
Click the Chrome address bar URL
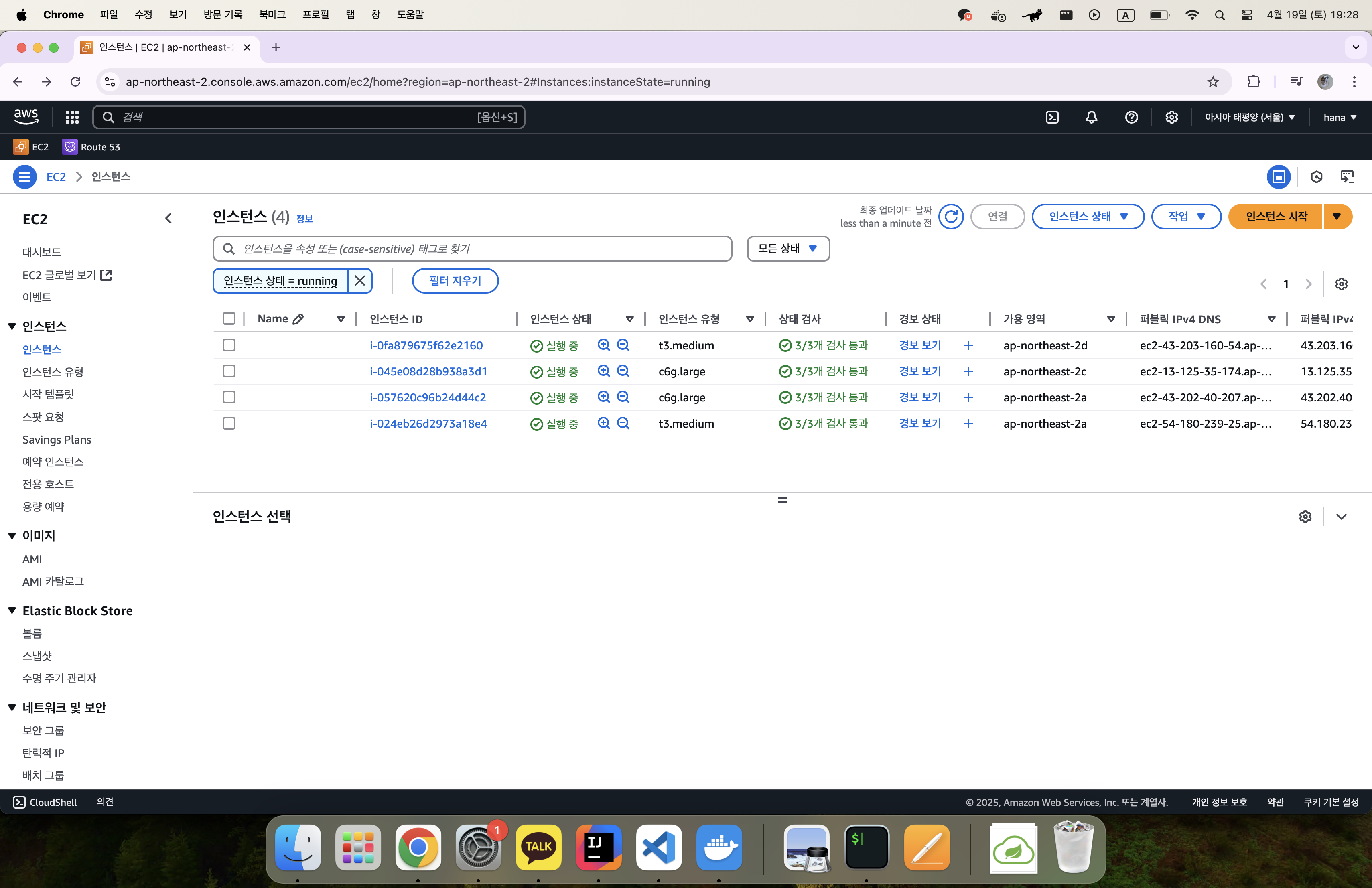(x=417, y=82)
